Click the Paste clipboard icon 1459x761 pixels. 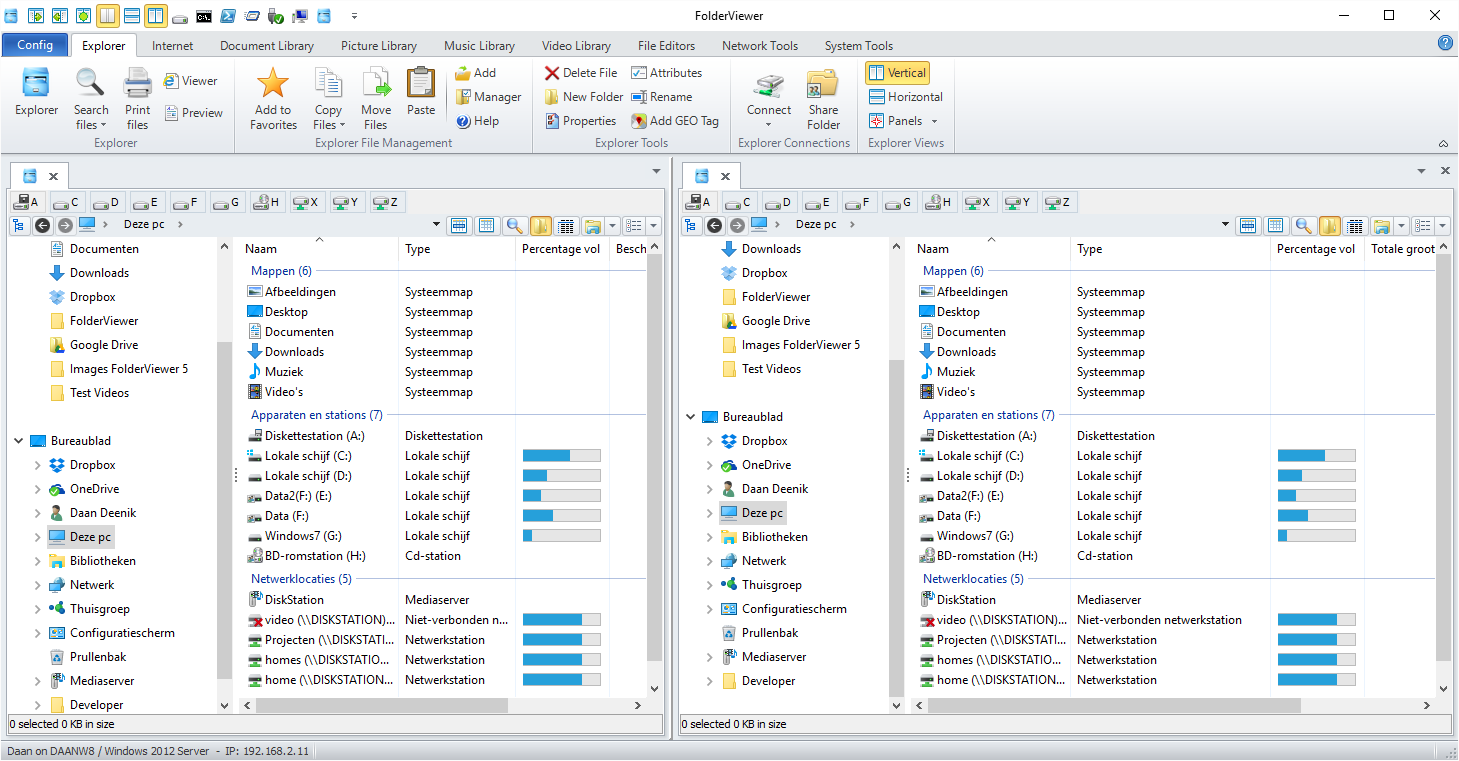coord(421,83)
